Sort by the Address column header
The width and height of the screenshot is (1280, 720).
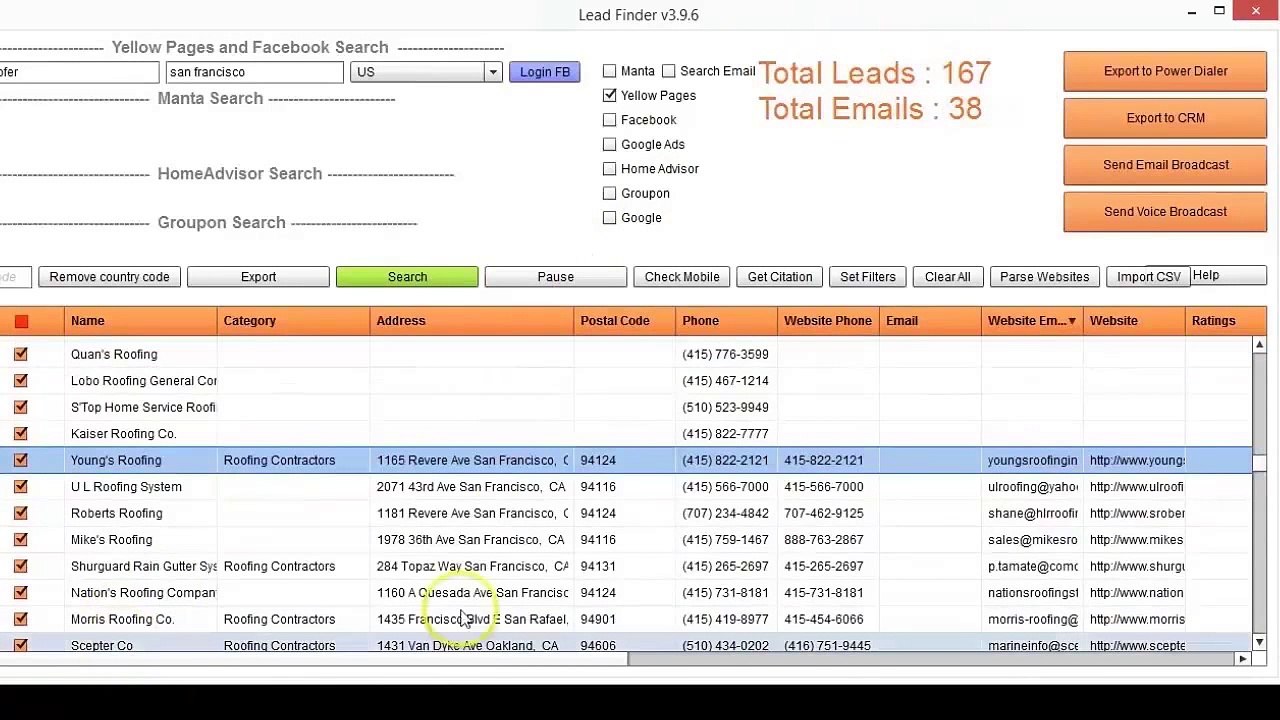(471, 321)
